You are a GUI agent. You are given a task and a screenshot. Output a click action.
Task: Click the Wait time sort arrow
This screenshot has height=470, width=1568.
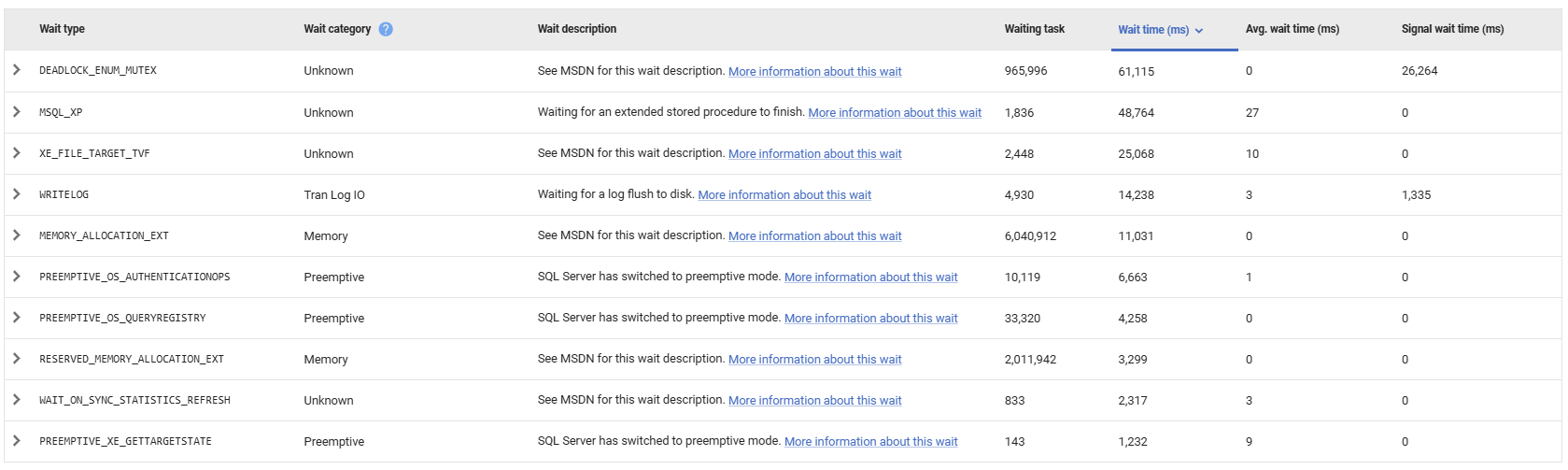tap(1199, 31)
